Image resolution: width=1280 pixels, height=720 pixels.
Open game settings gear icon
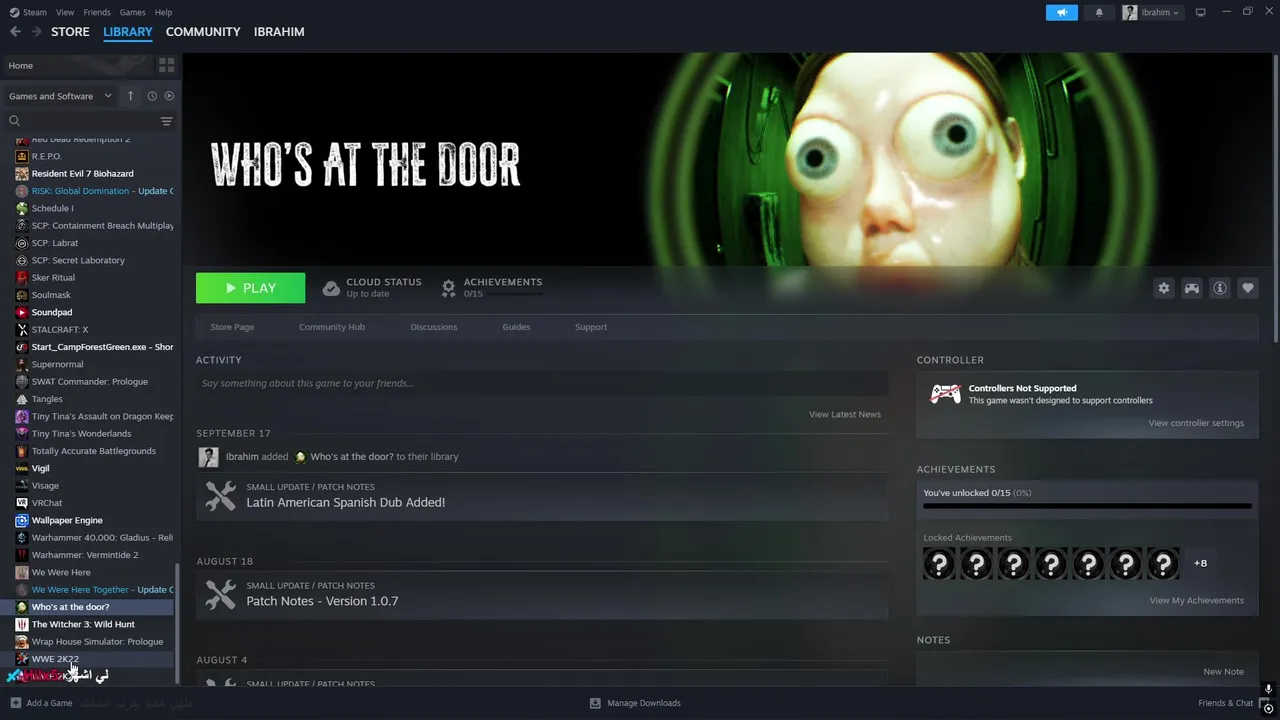[1164, 288]
